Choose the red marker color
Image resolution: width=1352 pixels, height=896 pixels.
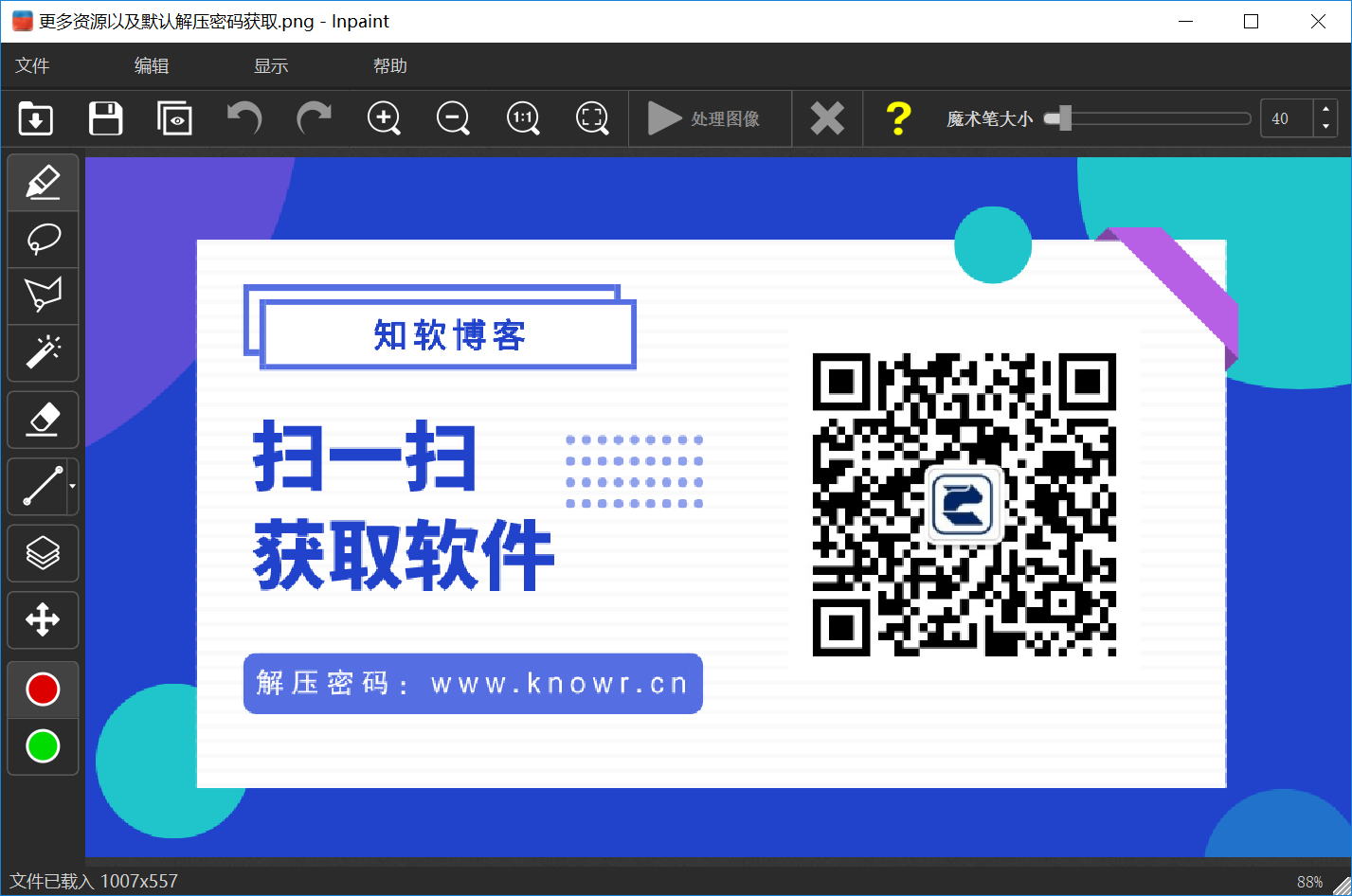tap(43, 690)
